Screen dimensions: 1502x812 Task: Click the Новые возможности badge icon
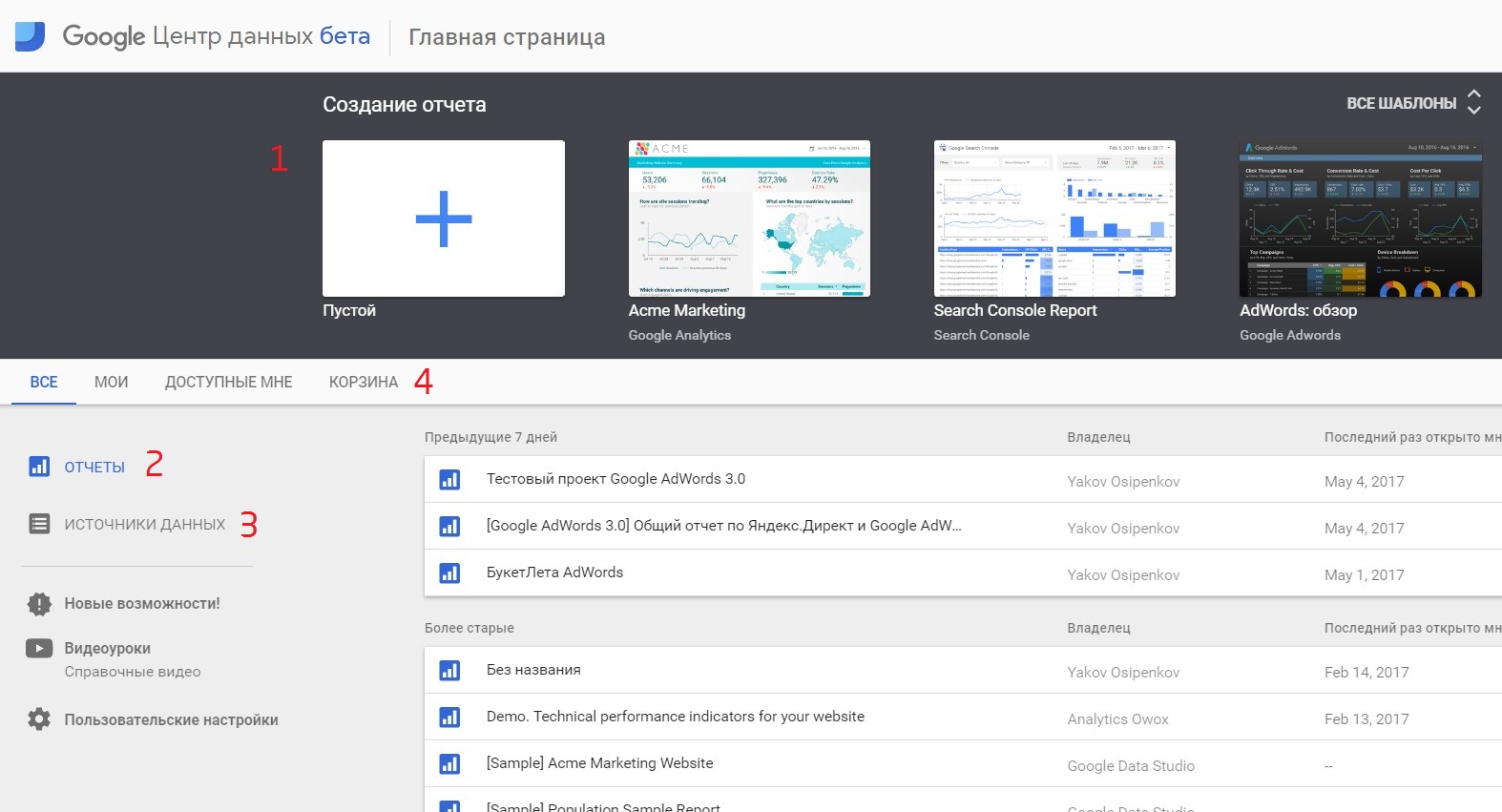click(x=39, y=603)
